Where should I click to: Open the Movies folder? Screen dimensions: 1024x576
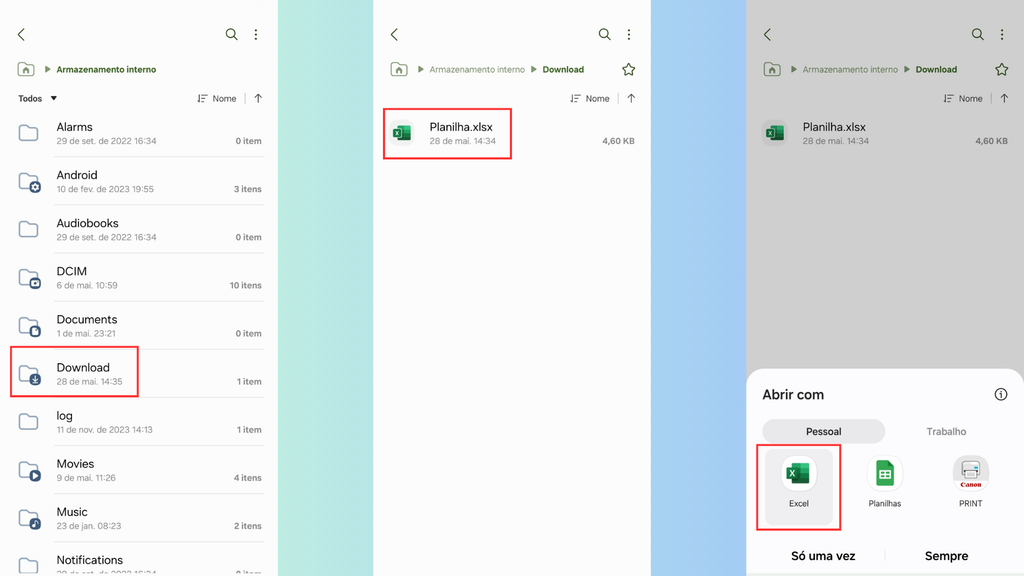138,470
